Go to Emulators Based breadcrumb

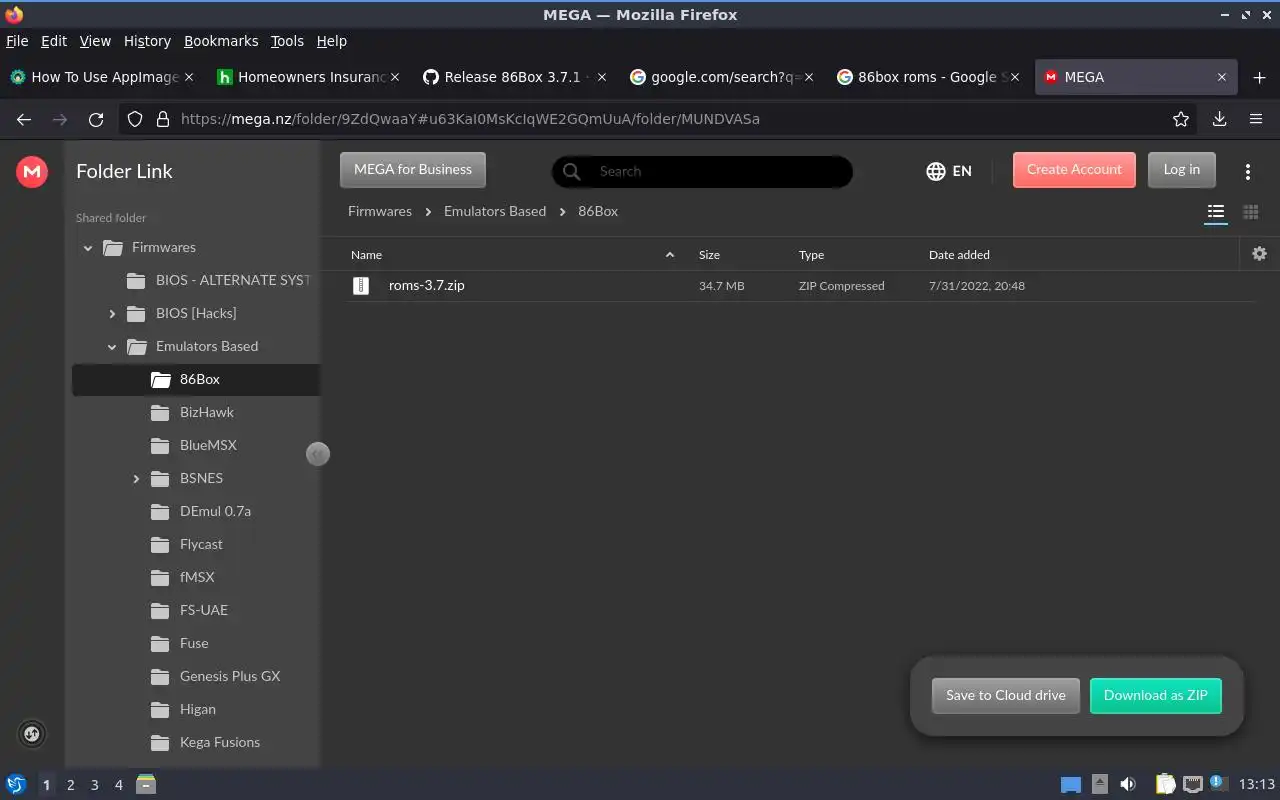(495, 212)
